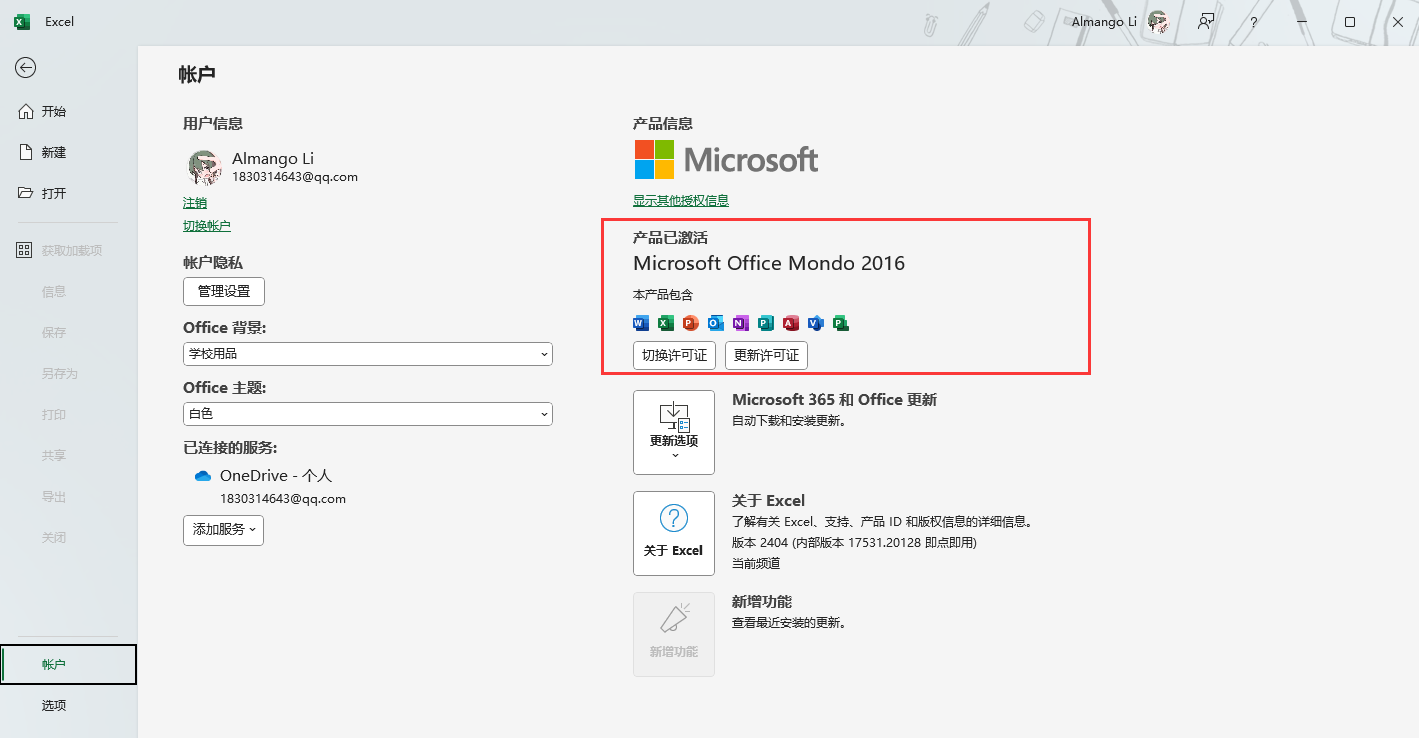Open the feedback icon in the title bar

[x=1206, y=21]
